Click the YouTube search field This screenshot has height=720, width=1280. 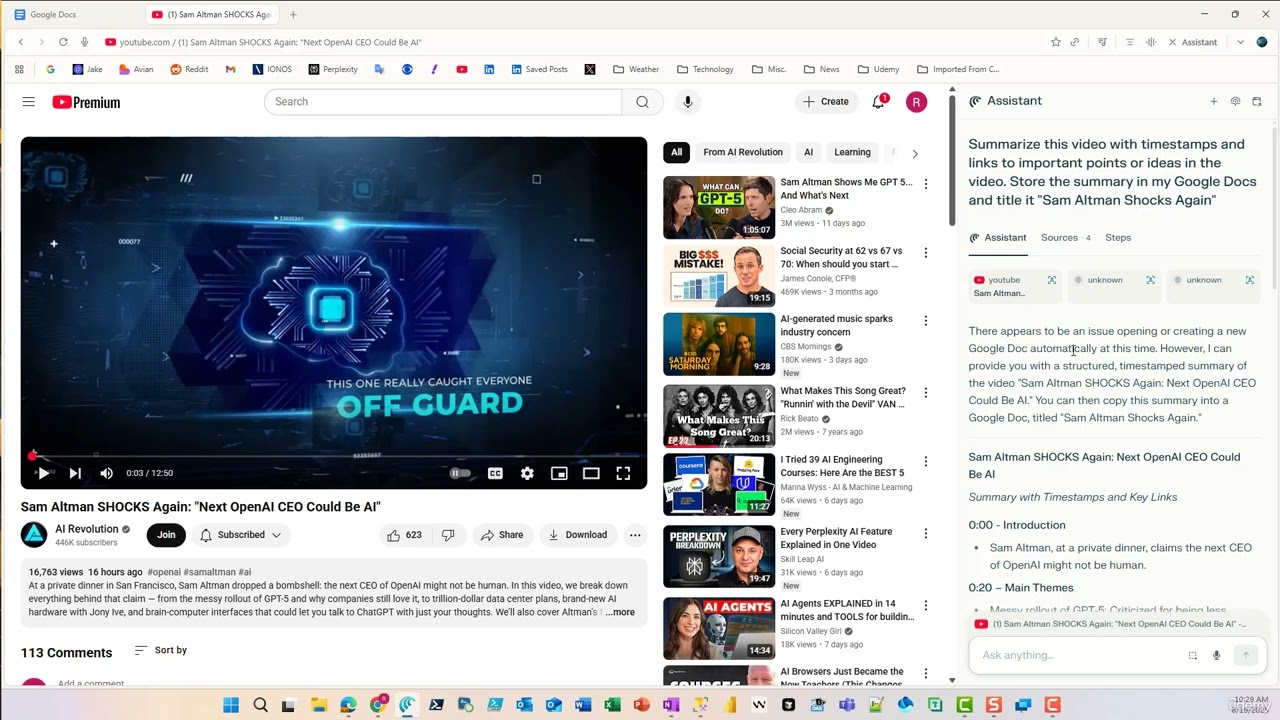tap(443, 102)
